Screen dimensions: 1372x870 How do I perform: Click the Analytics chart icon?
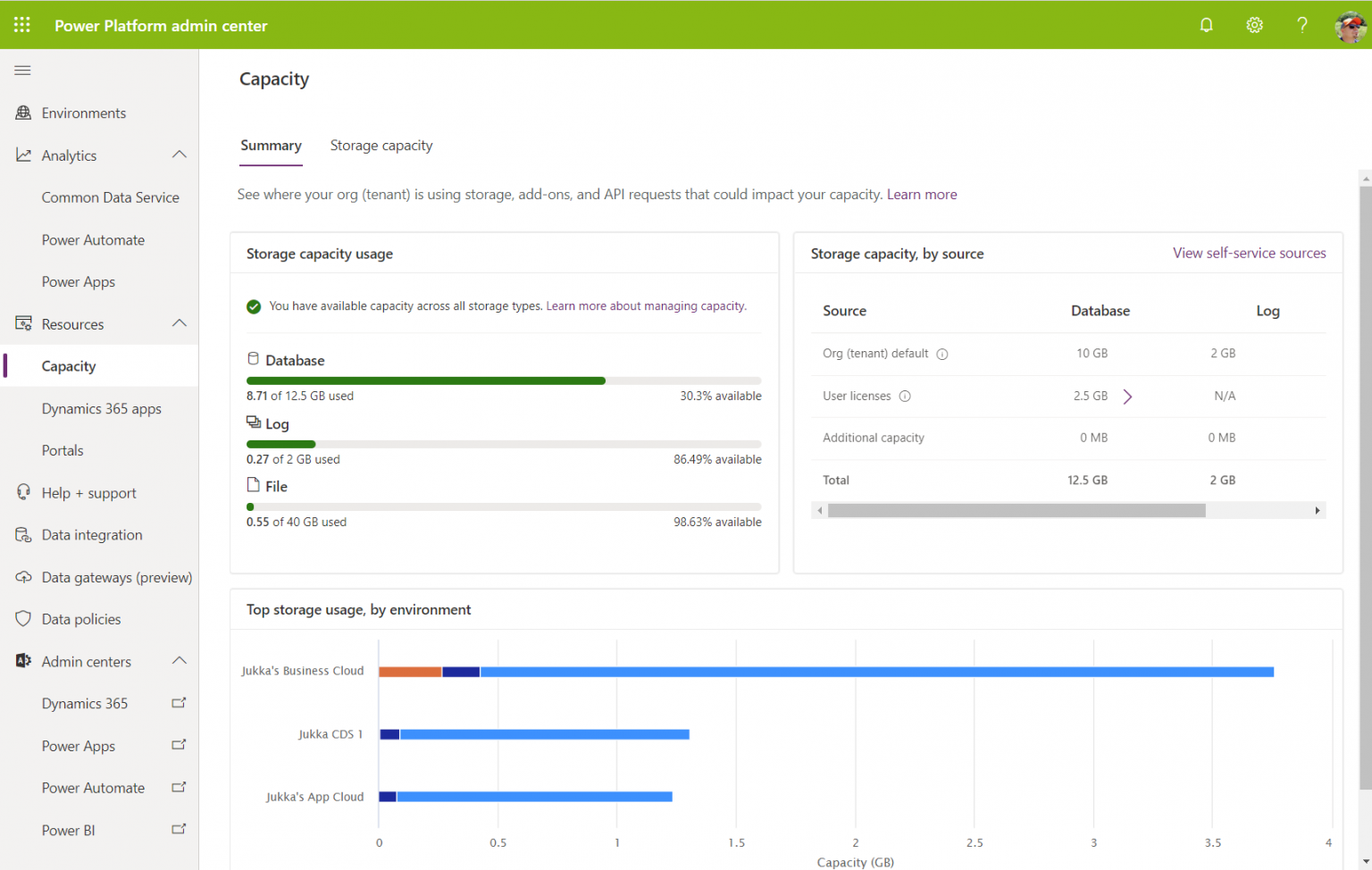pyautogui.click(x=23, y=155)
